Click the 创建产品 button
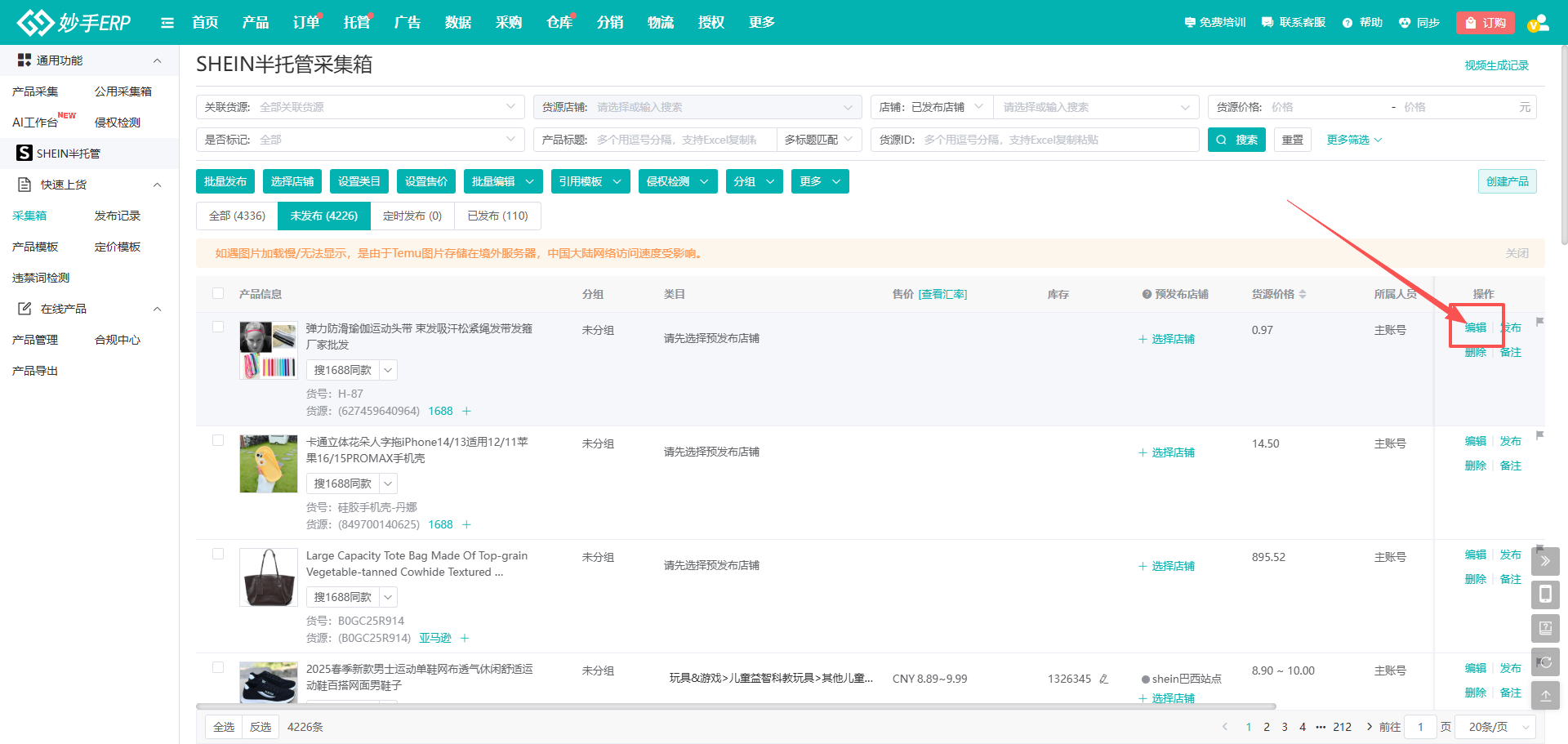 pos(1507,181)
